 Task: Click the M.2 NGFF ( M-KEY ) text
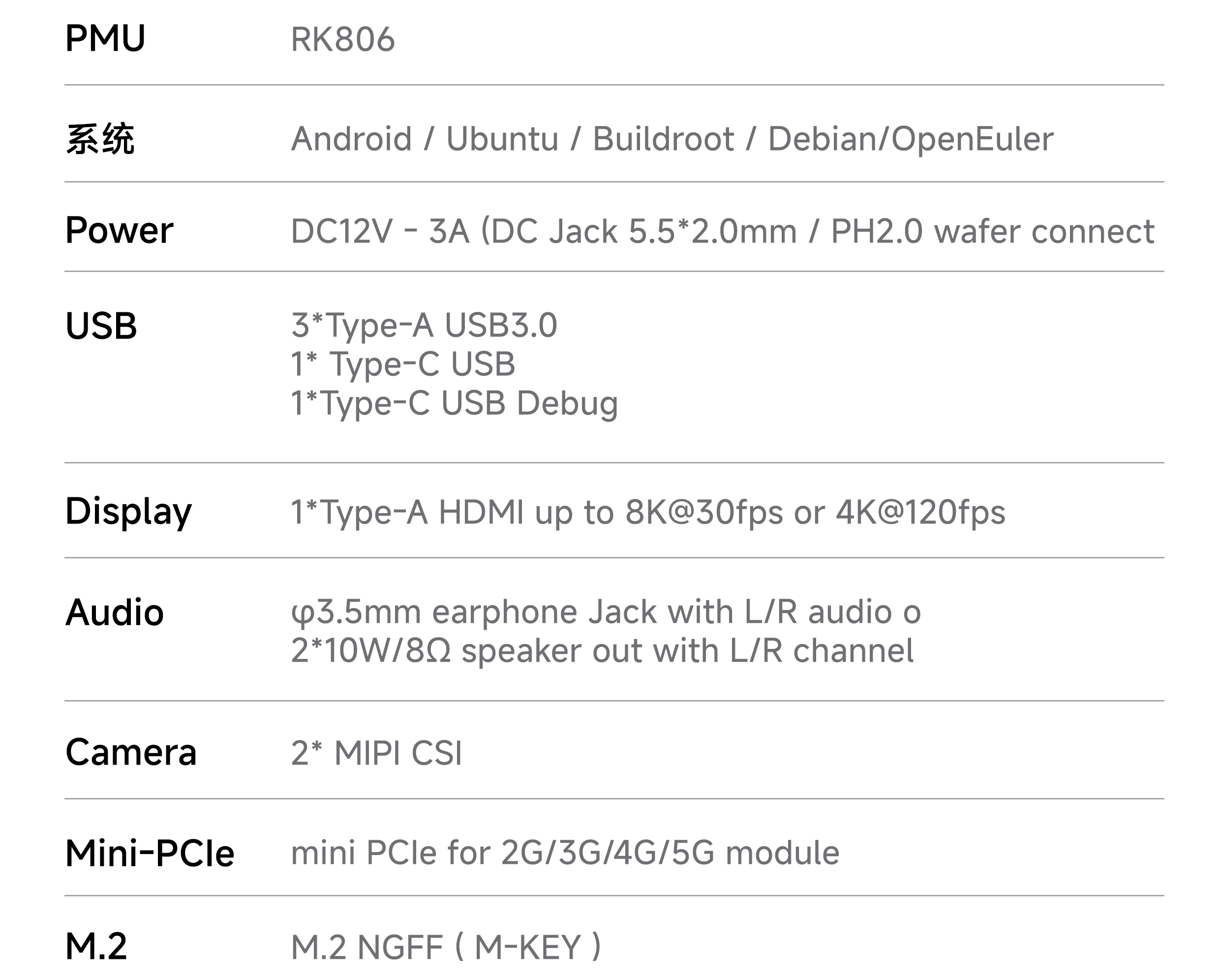446,947
